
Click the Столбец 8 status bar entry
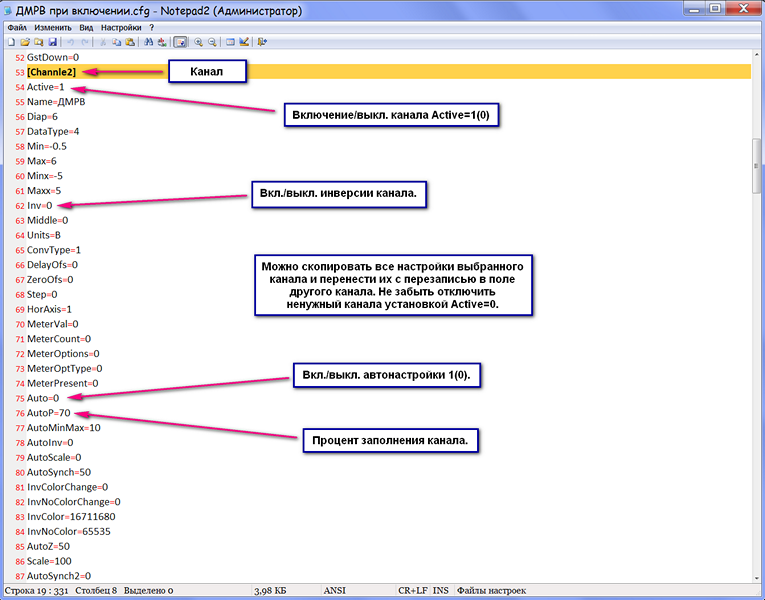[96, 591]
